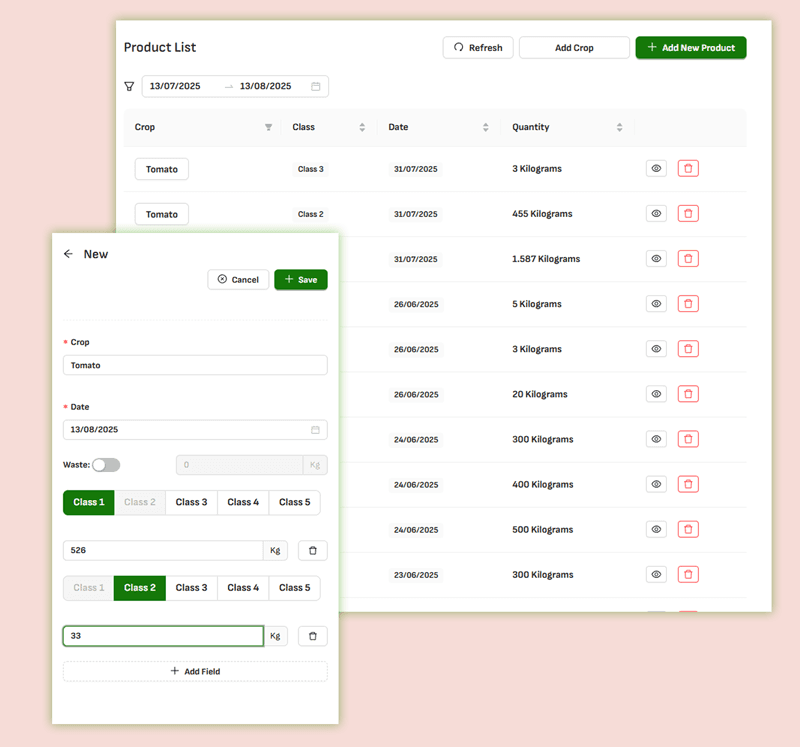Select Class 5 in the second class row
800x747 pixels.
[x=294, y=588]
